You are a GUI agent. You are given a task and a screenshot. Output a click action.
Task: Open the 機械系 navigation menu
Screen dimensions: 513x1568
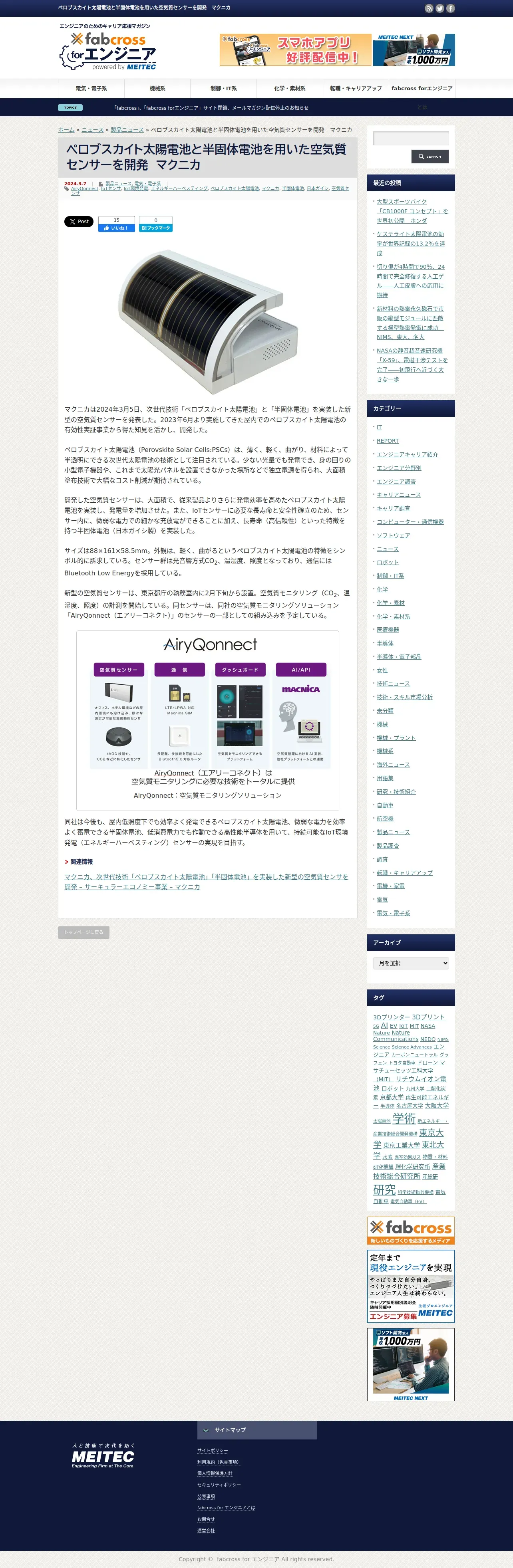point(157,89)
